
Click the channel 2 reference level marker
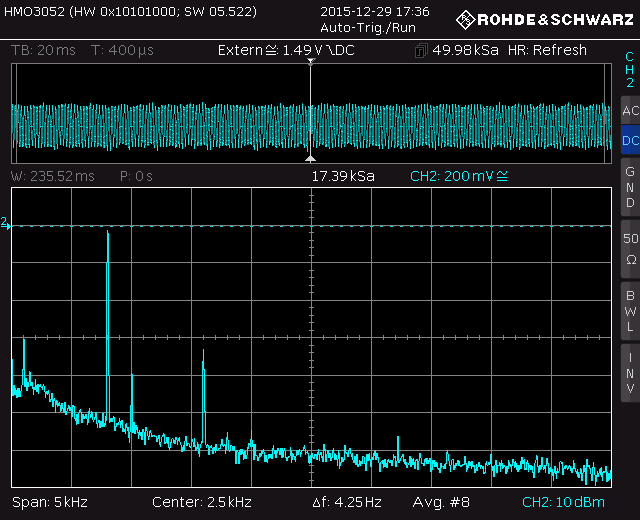coord(5,224)
